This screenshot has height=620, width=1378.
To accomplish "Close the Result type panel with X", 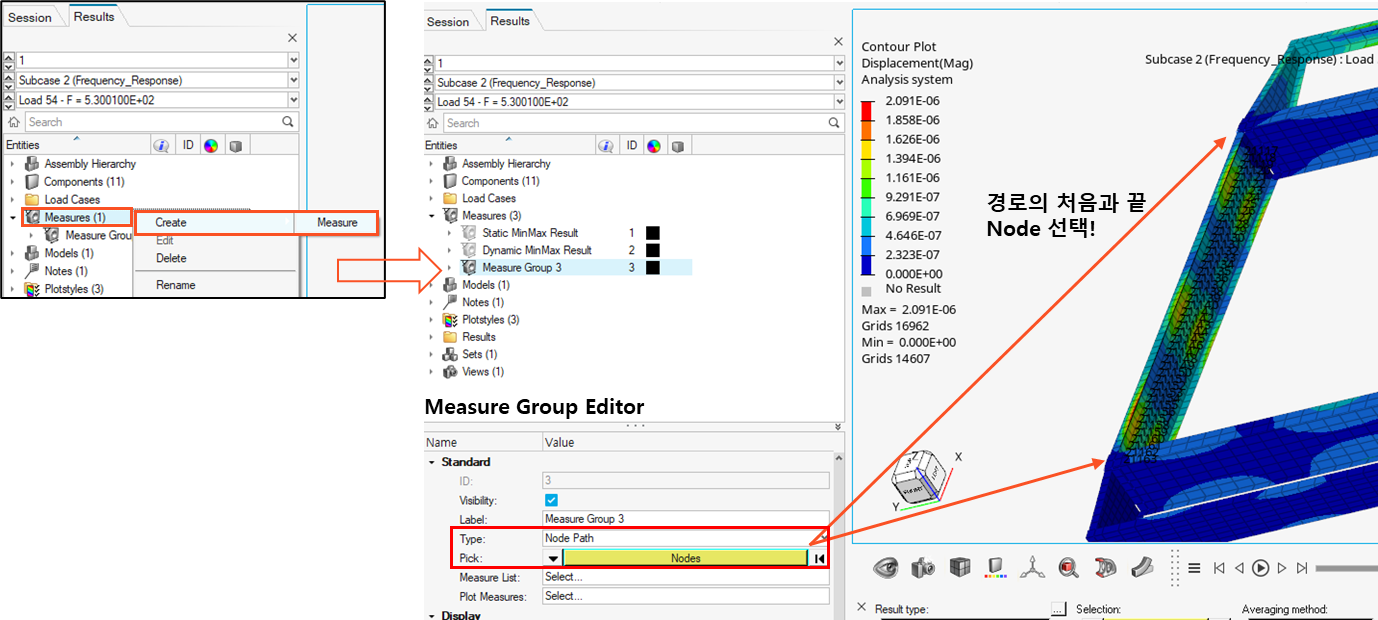I will pos(862,607).
